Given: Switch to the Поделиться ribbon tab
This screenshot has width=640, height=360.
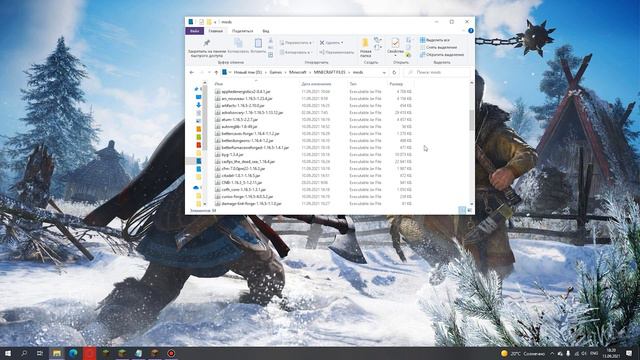Looking at the screenshot, I should tap(242, 31).
